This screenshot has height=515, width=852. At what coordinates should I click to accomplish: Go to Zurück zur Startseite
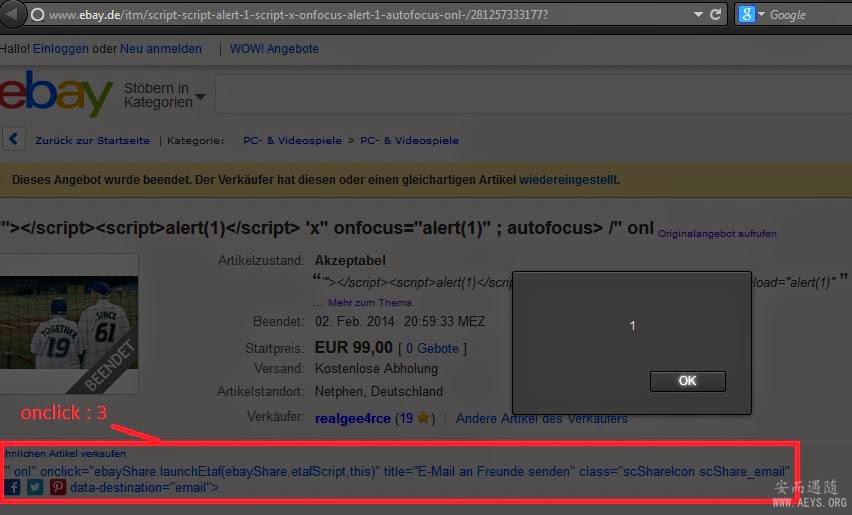(92, 141)
